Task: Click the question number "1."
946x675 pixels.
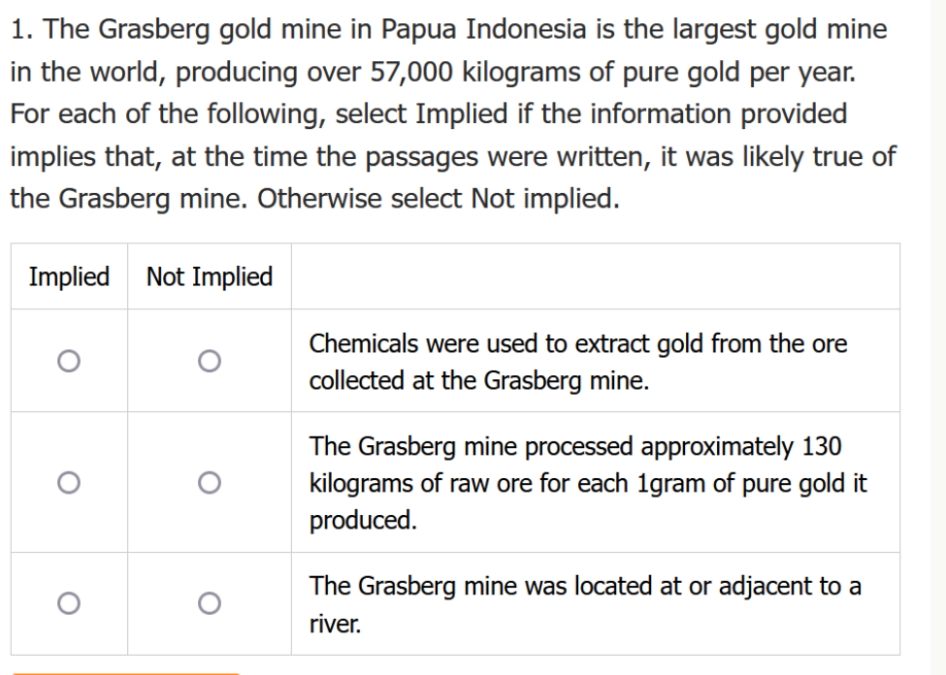Action: 23,30
